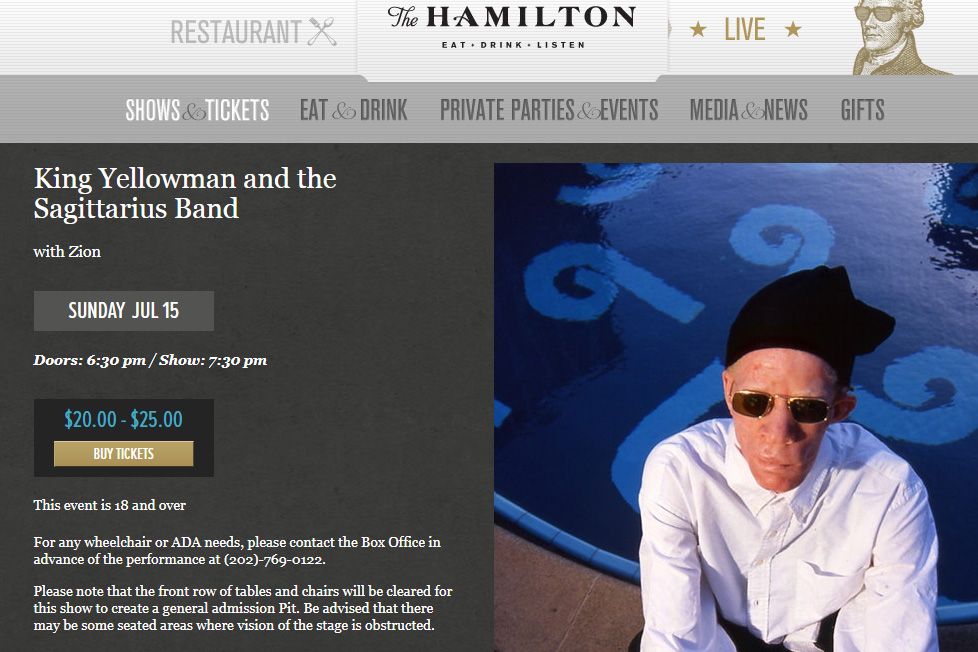Screen dimensions: 978x652
Task: Go to the Gifts page
Action: [863, 110]
